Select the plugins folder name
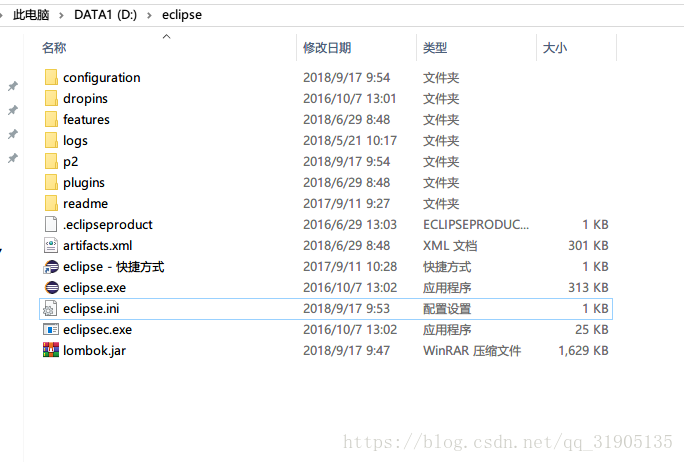The image size is (684, 462). (84, 182)
